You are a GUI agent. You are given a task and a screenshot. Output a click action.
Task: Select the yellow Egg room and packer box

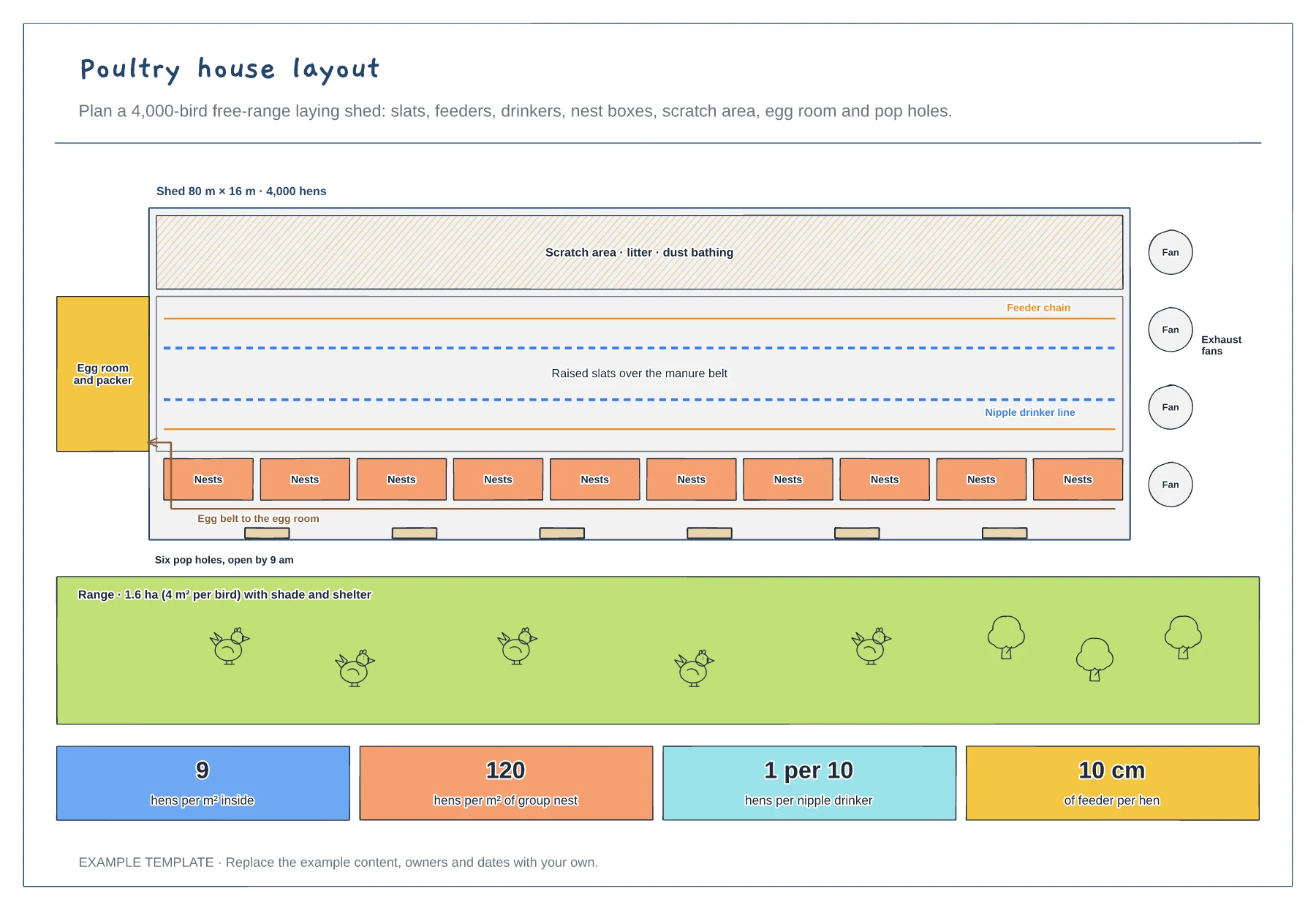coord(103,374)
